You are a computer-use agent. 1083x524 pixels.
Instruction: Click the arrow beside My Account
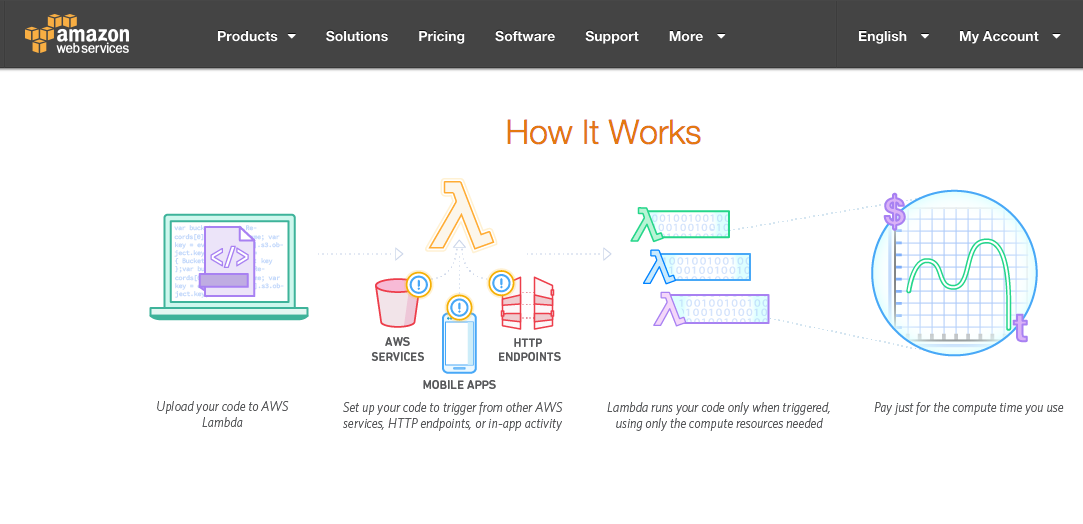(1056, 37)
